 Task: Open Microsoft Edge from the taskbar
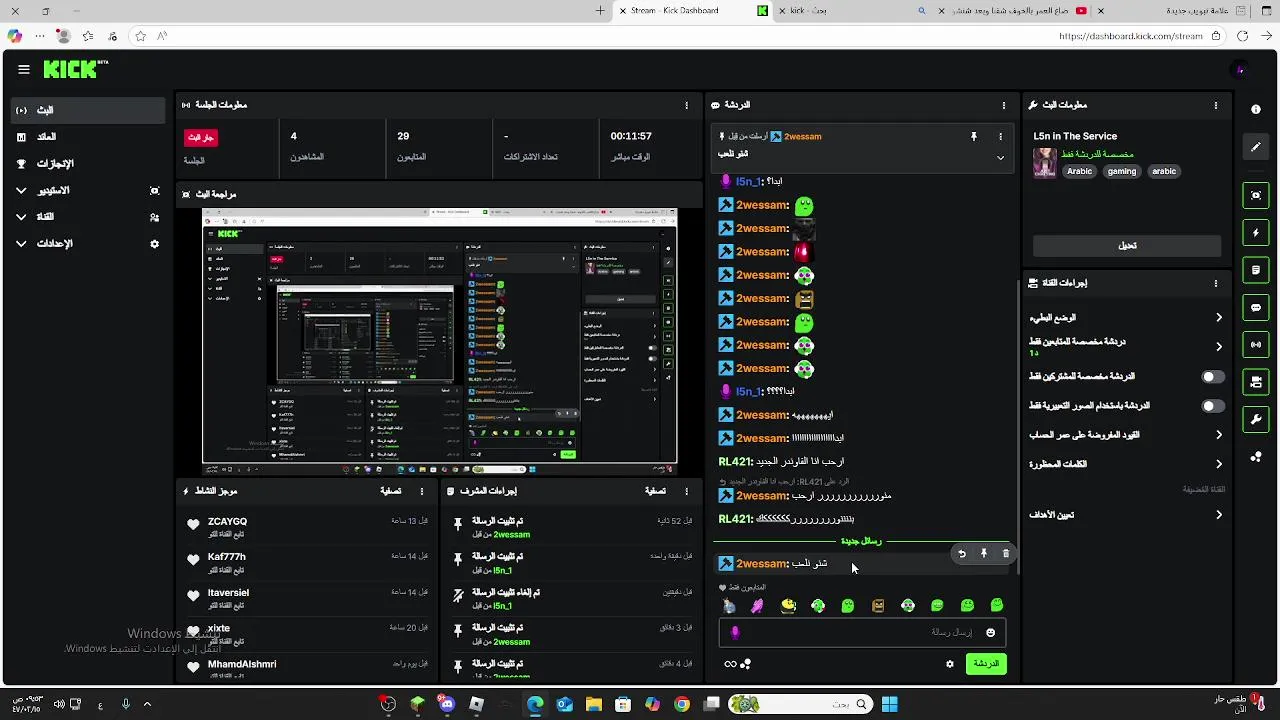(x=535, y=704)
